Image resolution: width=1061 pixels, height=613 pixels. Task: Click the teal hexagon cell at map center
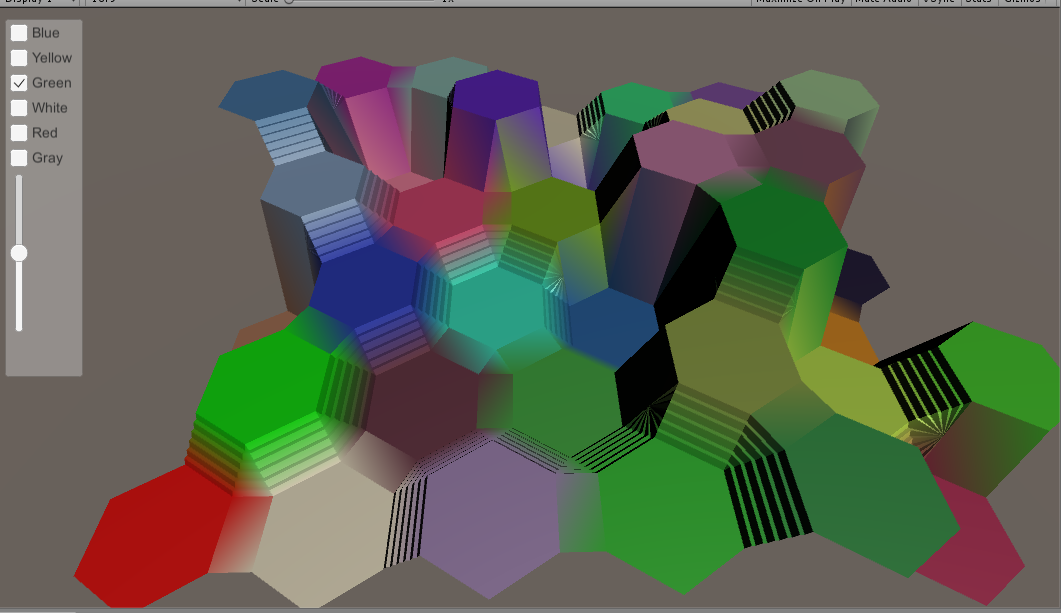(499, 308)
